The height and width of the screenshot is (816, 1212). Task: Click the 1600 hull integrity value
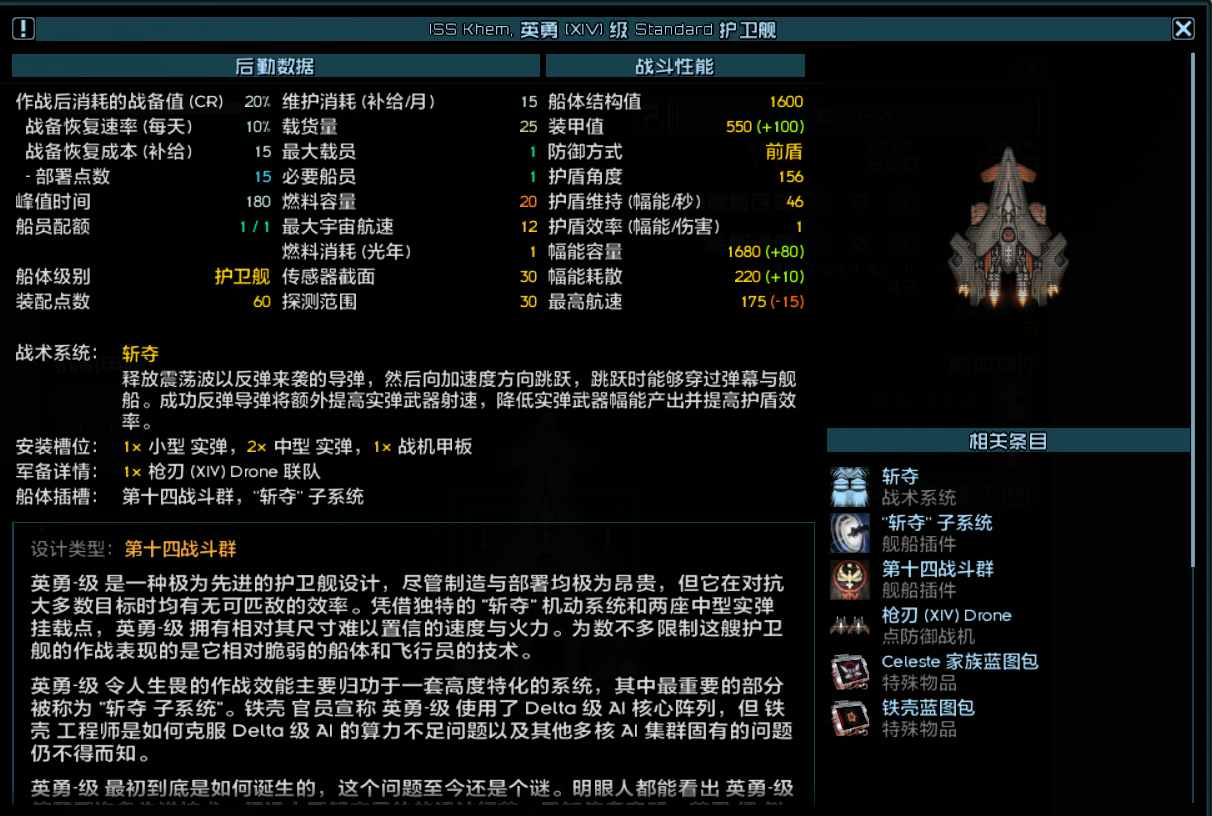coord(786,102)
